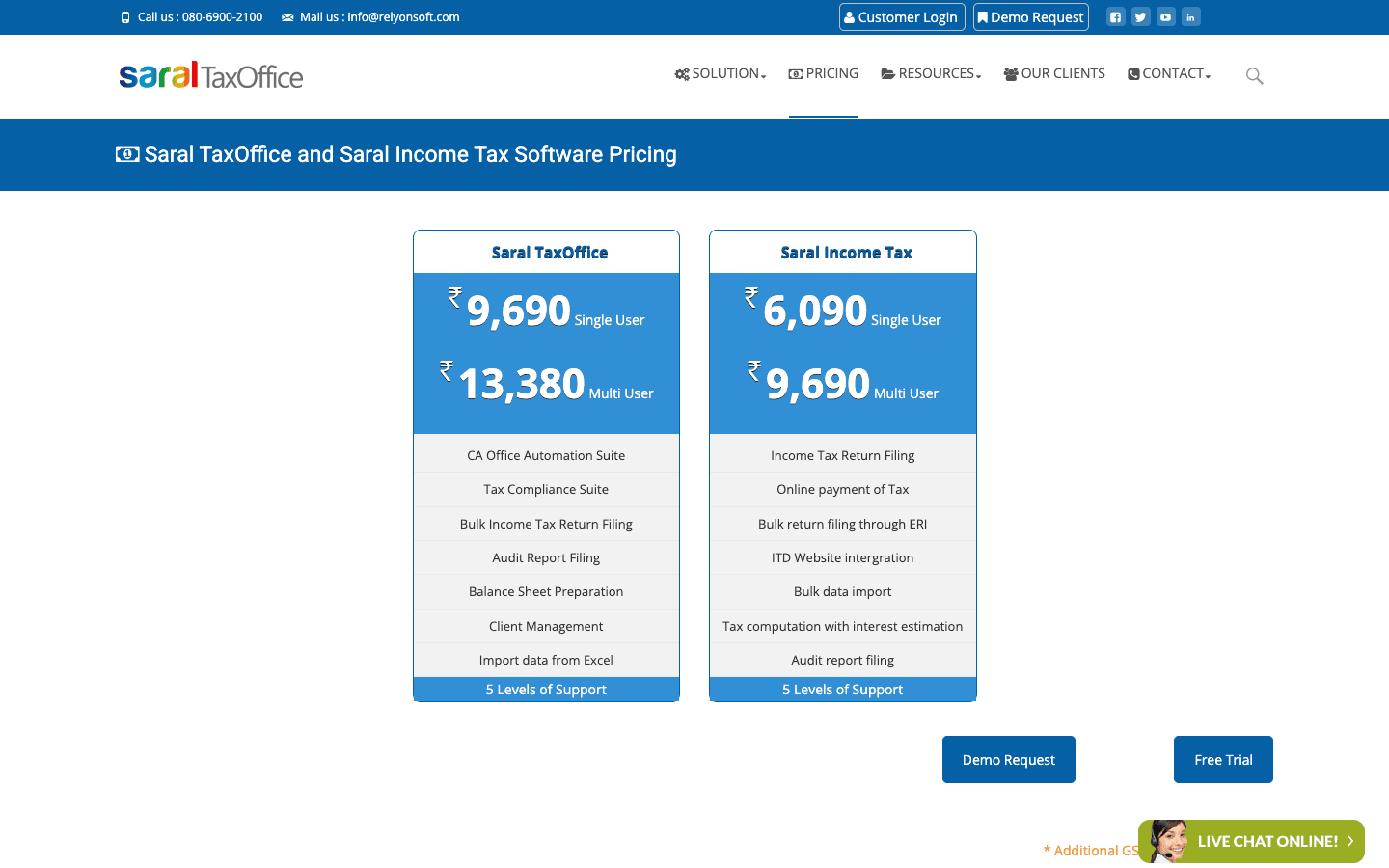Click the phone icon beside Call us
Viewport: 1389px width, 868px height.
[125, 17]
